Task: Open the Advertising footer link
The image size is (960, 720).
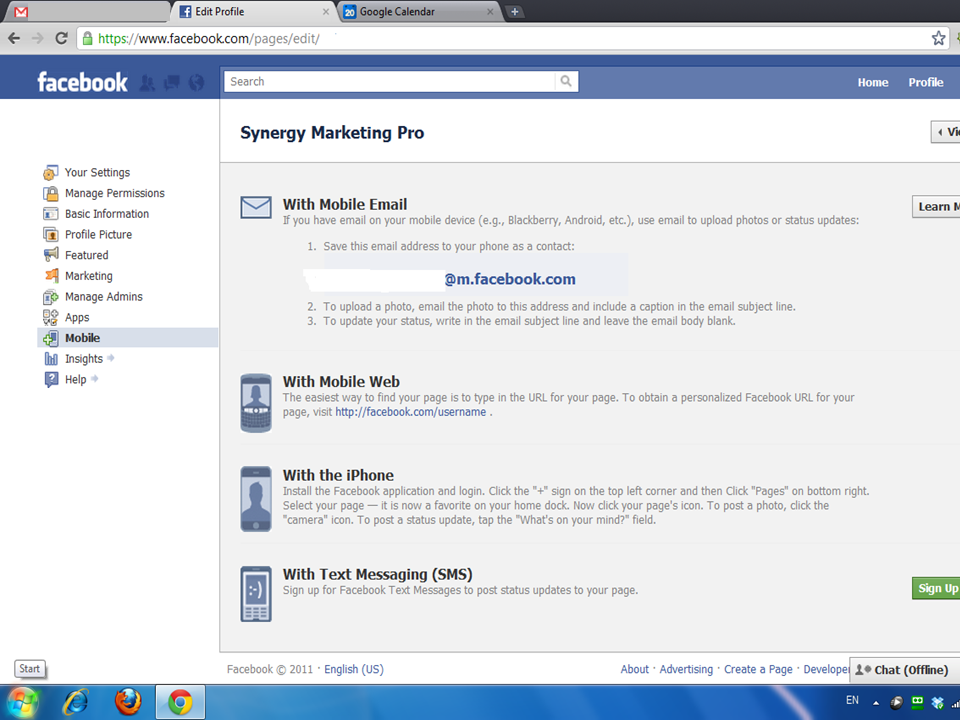Action: point(686,669)
